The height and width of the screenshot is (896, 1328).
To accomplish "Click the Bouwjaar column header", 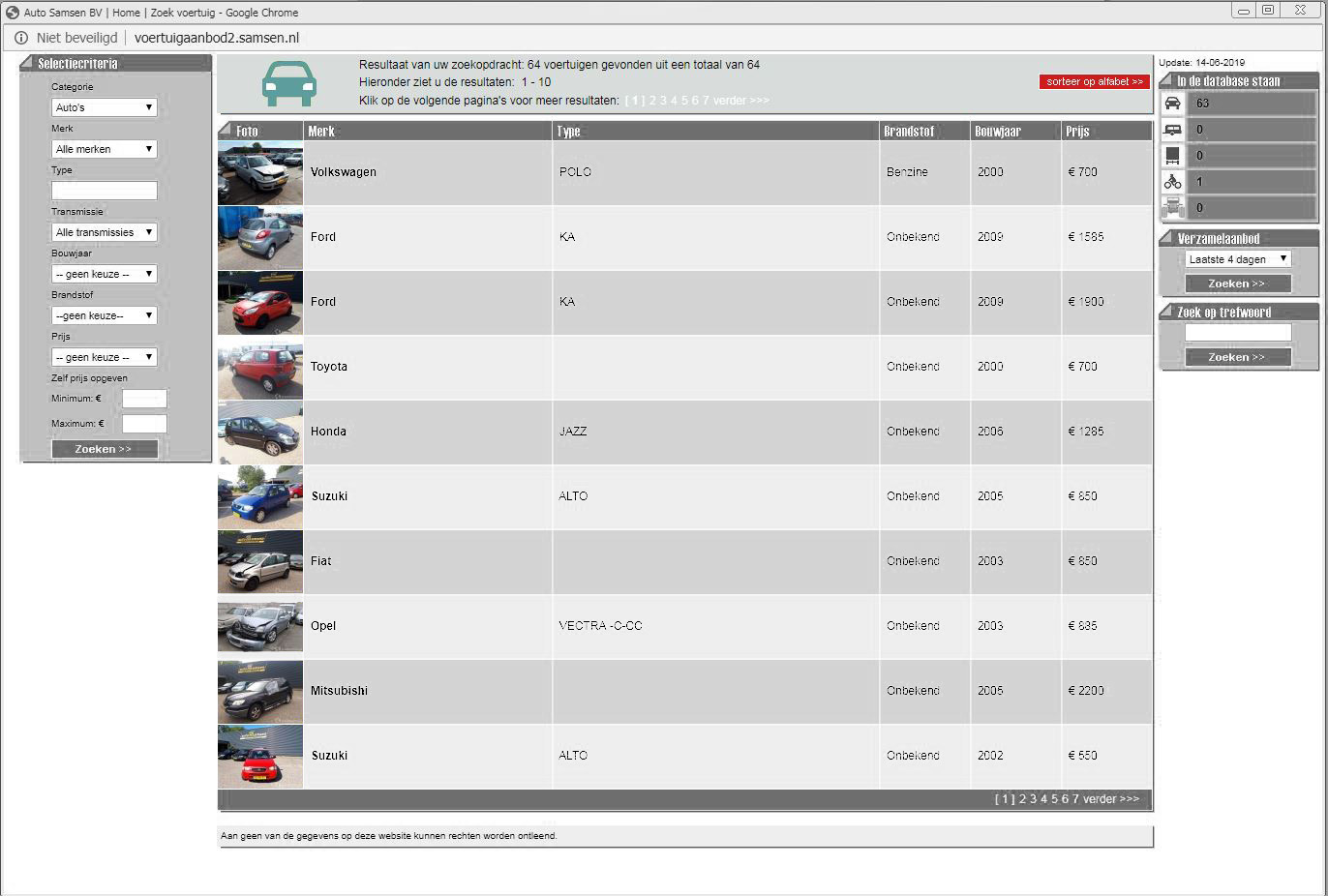I will [x=1015, y=132].
